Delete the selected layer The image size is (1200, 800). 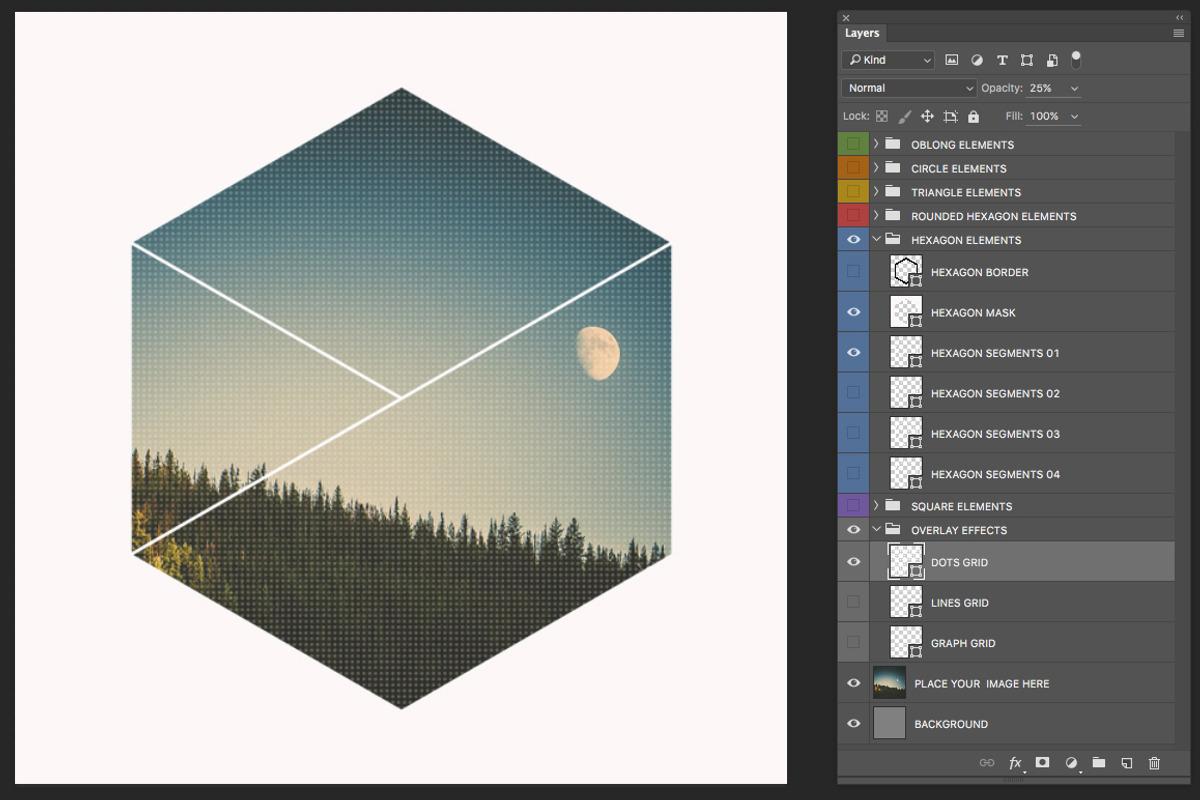[x=1154, y=762]
